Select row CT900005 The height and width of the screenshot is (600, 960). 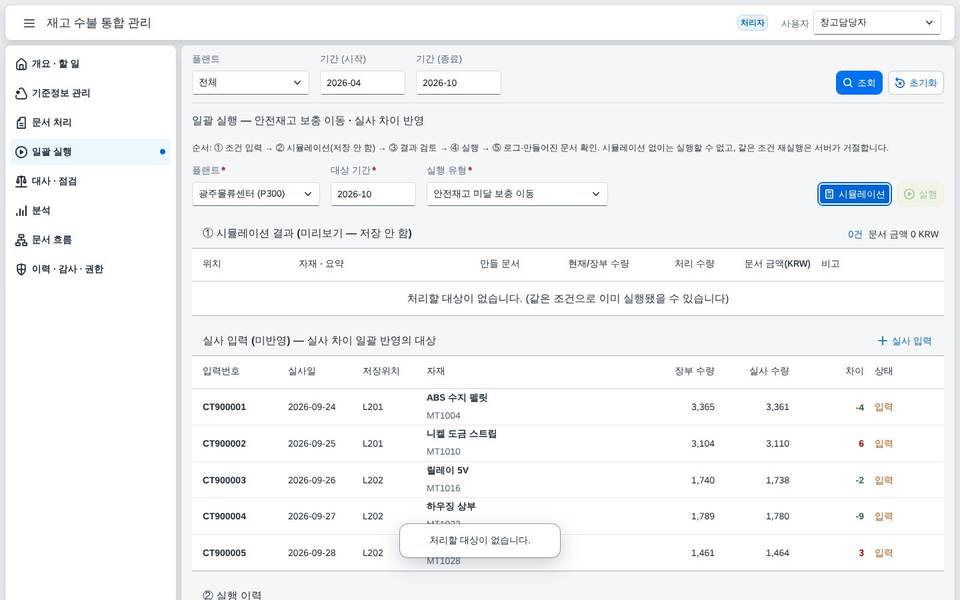(x=568, y=553)
